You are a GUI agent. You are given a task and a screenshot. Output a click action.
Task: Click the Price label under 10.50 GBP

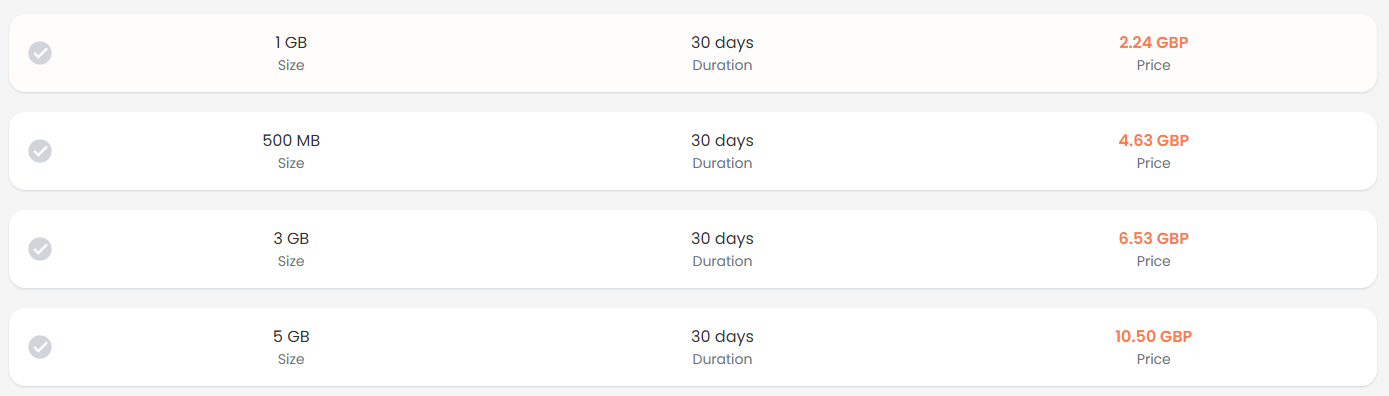point(1153,359)
